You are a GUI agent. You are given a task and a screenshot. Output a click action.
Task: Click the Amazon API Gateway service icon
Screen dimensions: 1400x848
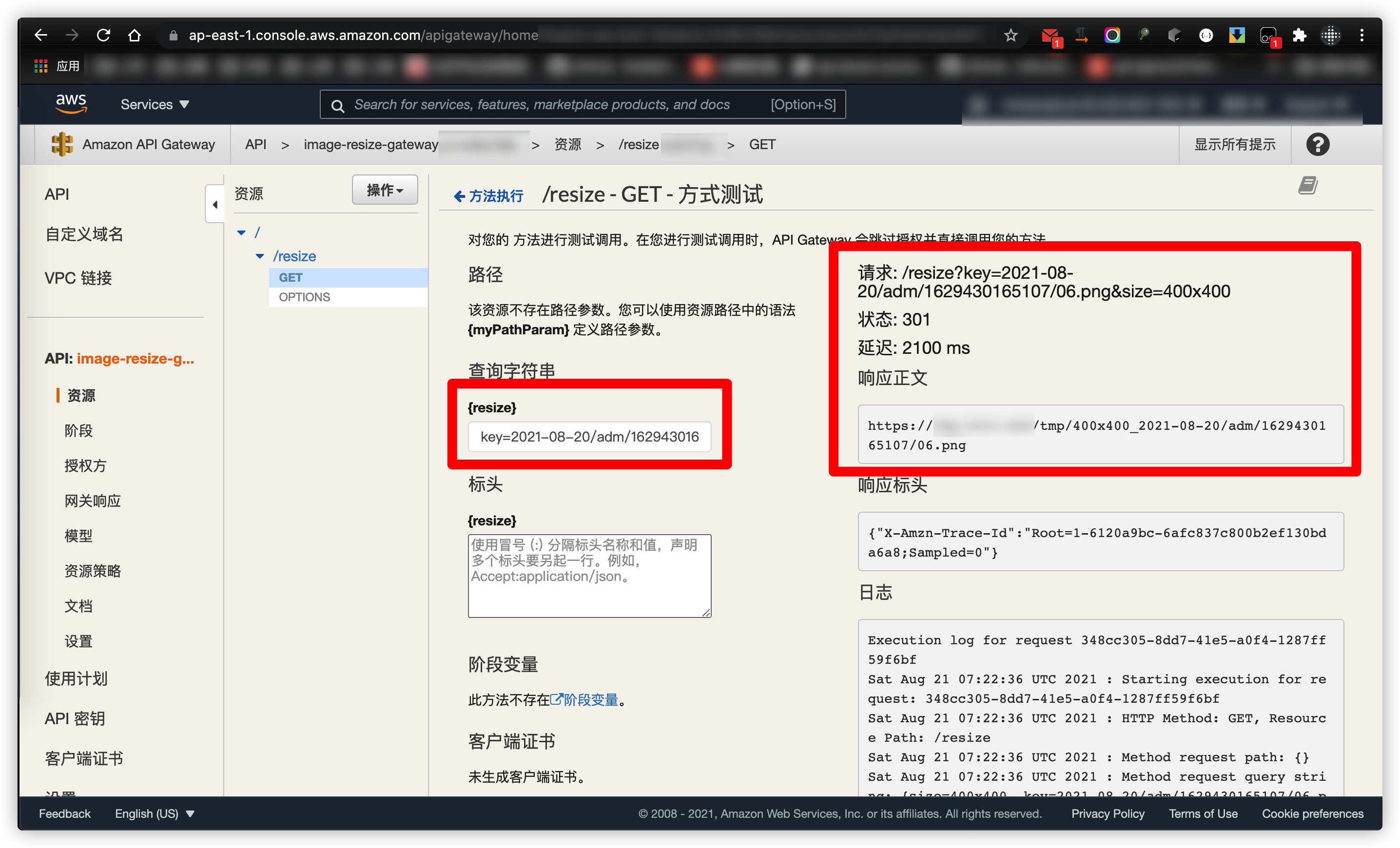point(62,144)
